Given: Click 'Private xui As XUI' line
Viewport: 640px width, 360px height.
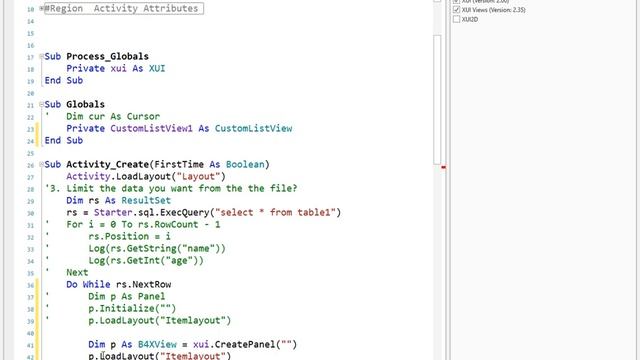Looking at the screenshot, I should coord(116,68).
